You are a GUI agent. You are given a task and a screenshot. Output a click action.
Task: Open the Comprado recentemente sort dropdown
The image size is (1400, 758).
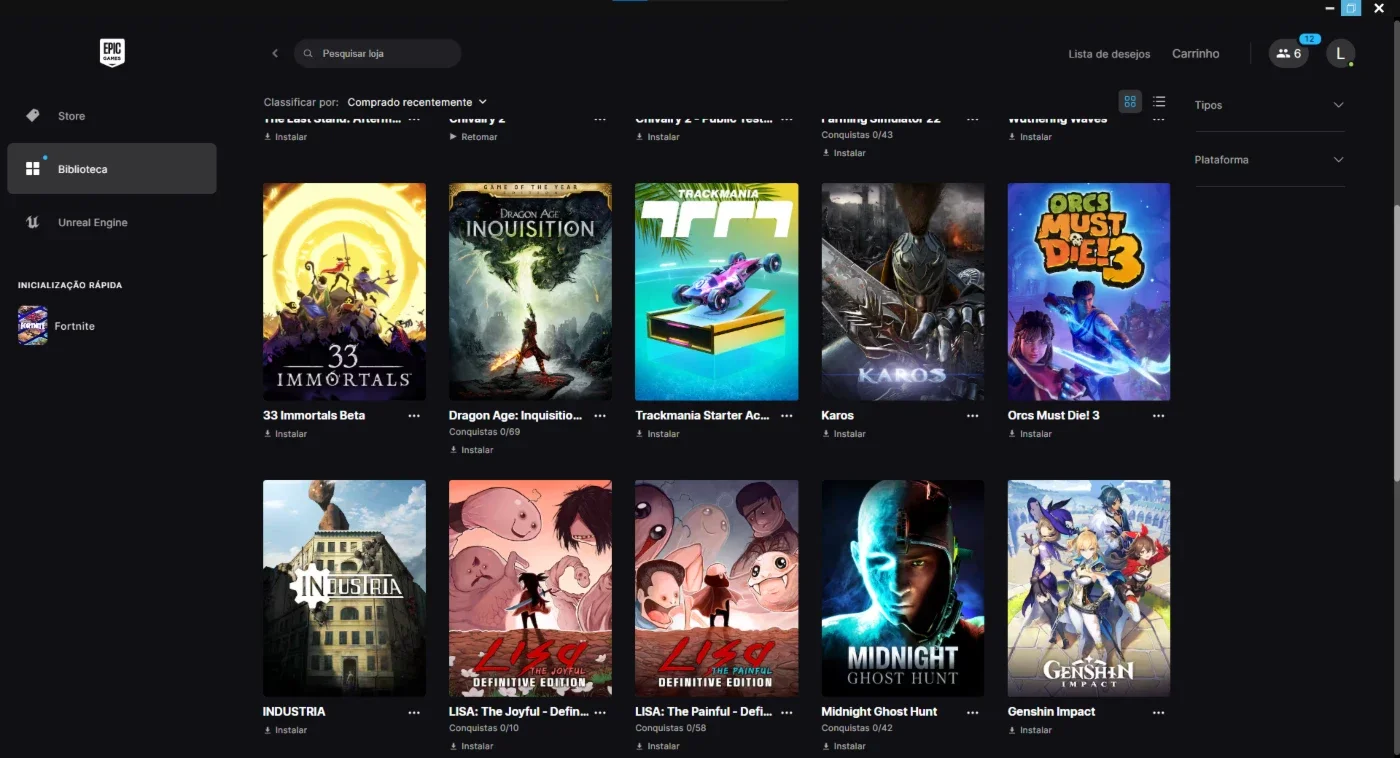pos(417,102)
